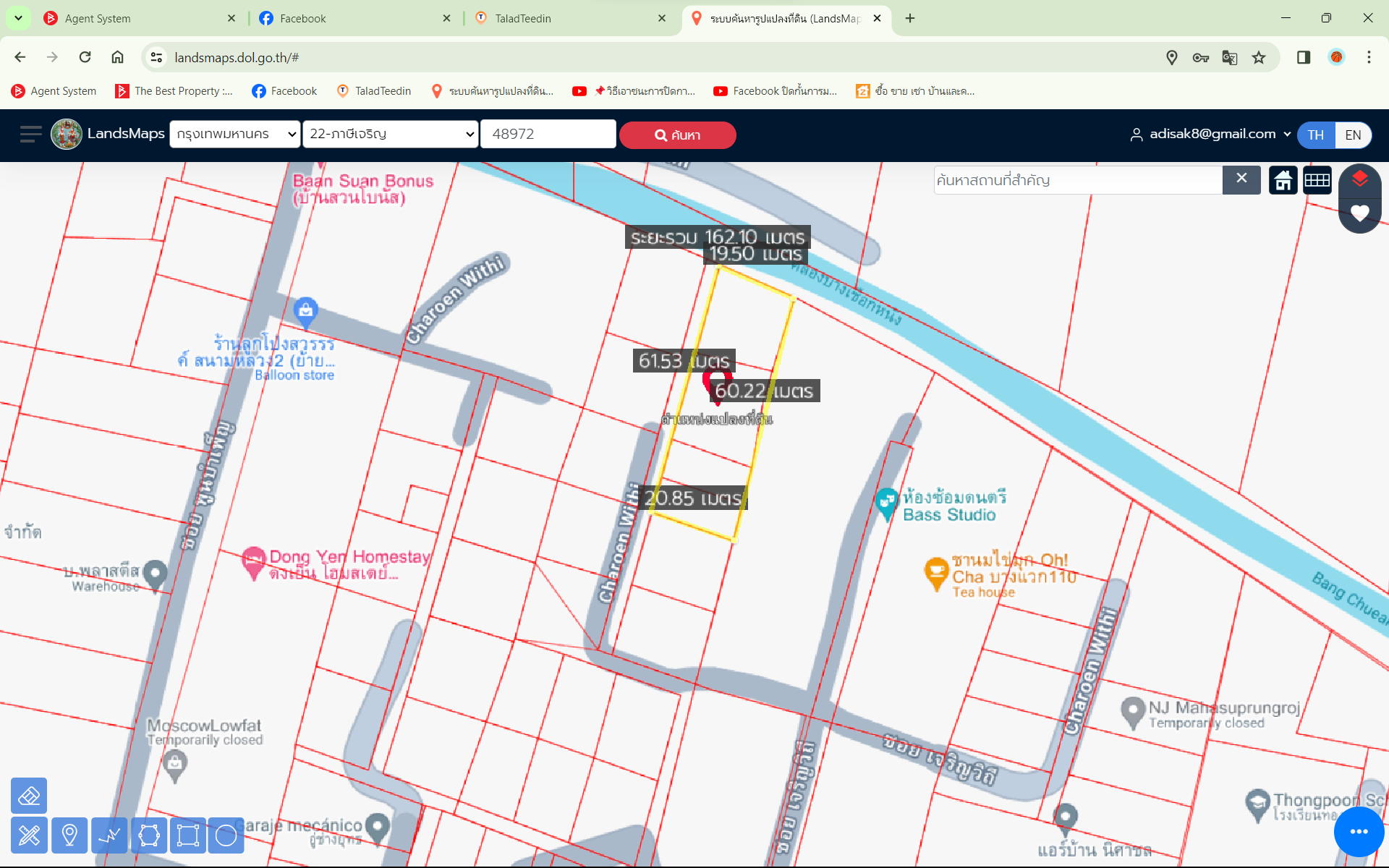
Task: Select the polyline distance drawing tool
Action: point(110,835)
